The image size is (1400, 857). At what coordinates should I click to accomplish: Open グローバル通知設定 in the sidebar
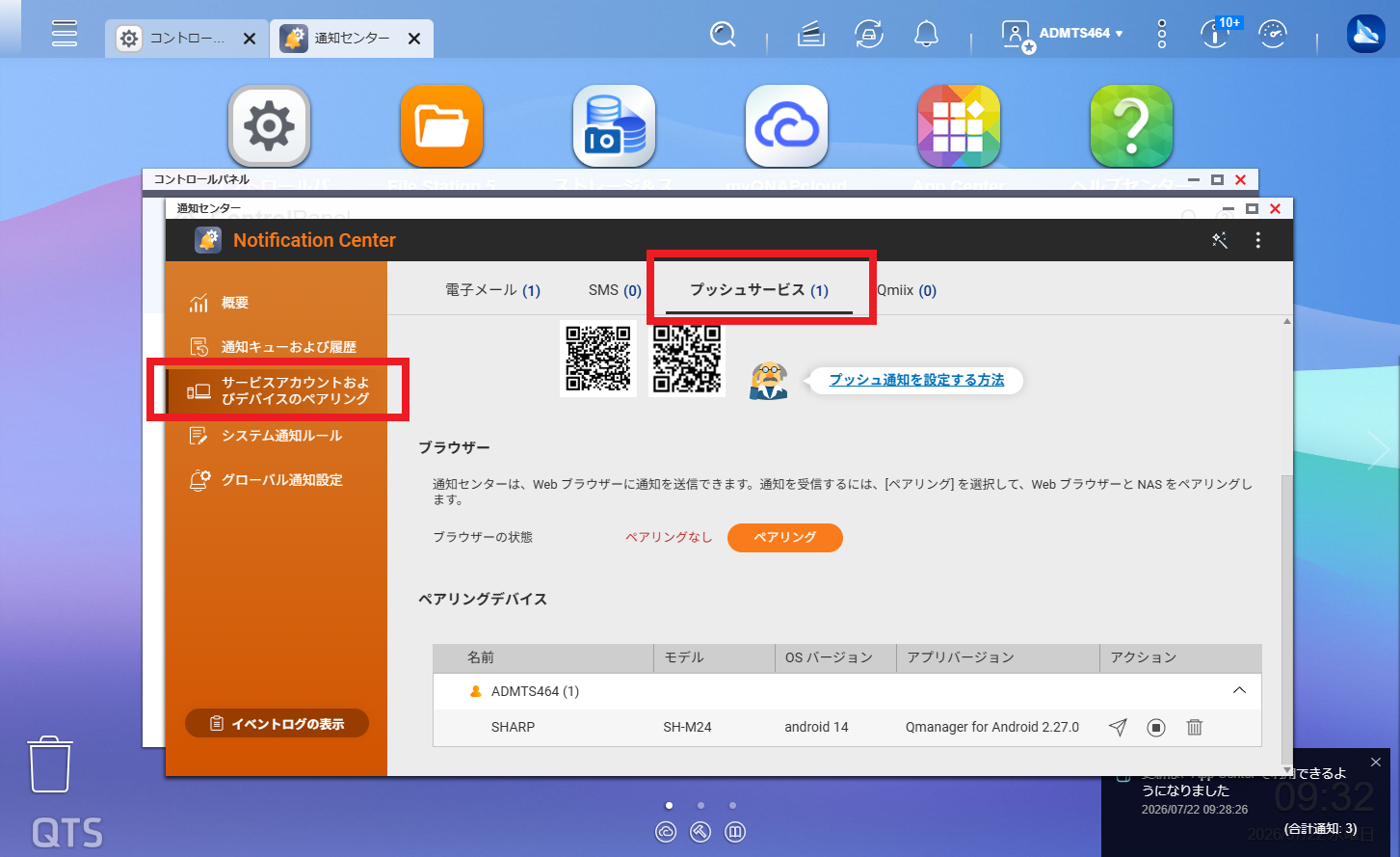click(x=277, y=480)
